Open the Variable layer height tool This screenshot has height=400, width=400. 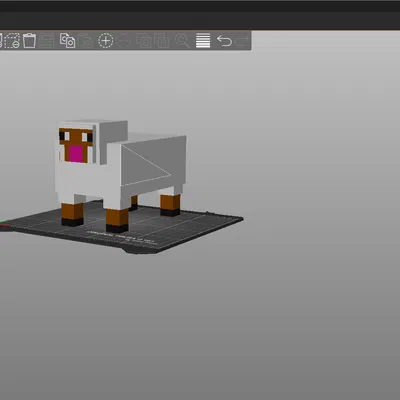203,41
